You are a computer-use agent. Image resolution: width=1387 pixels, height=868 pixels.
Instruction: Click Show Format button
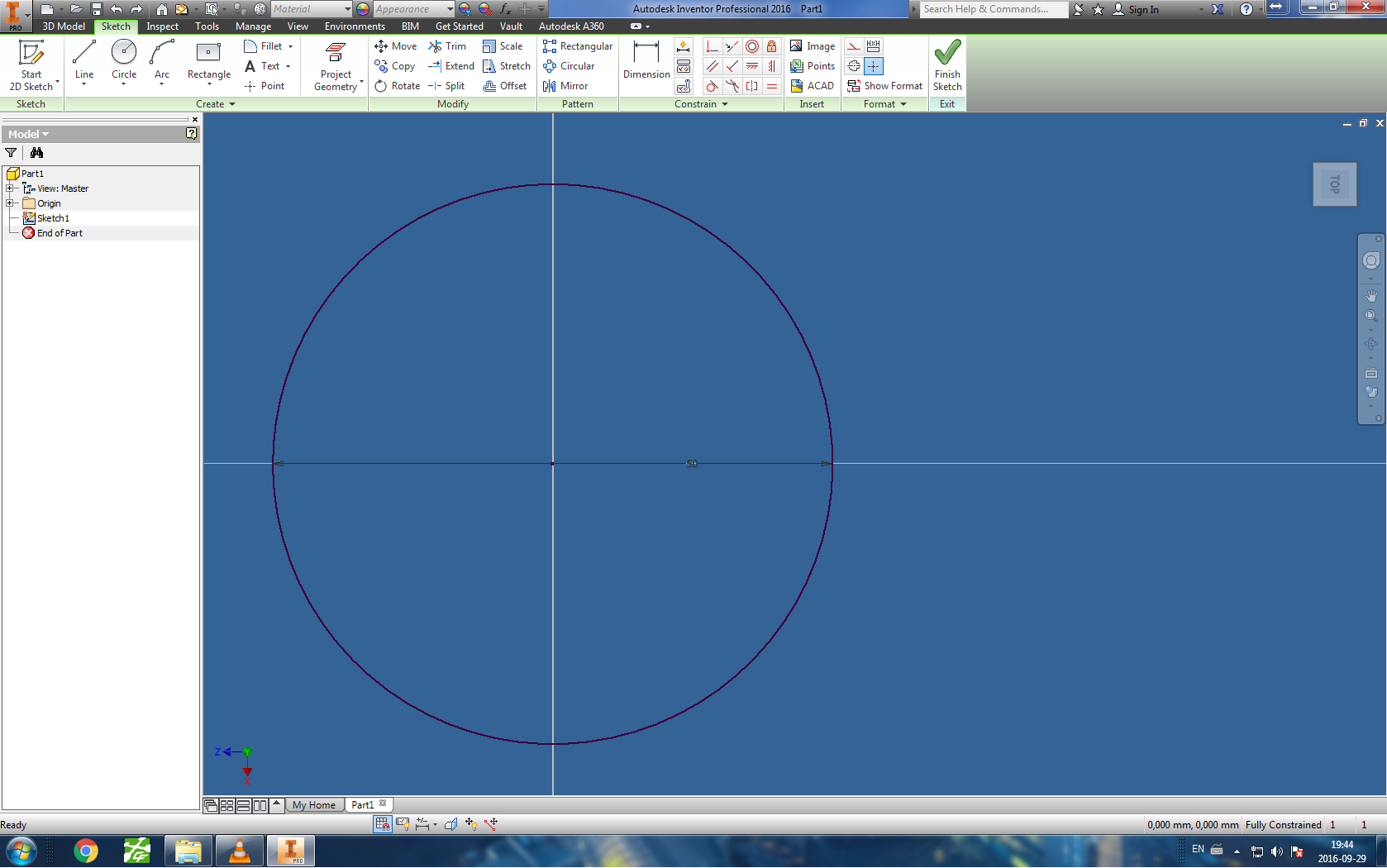(x=884, y=86)
